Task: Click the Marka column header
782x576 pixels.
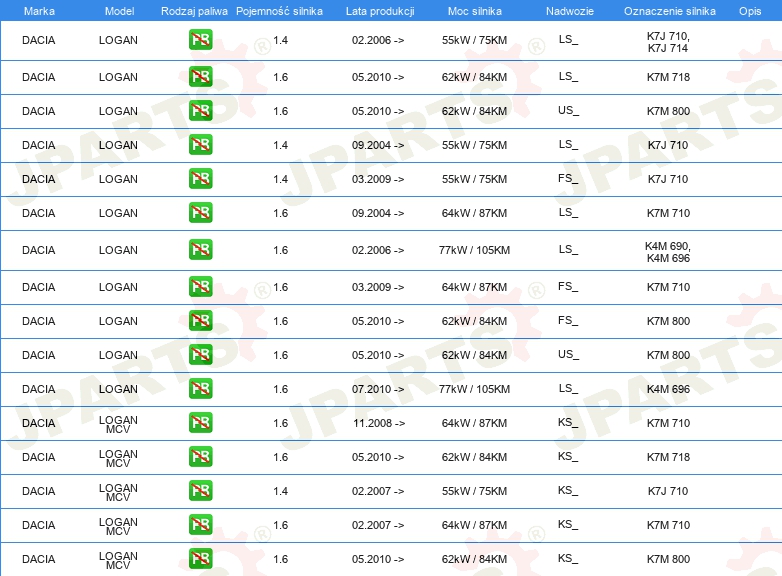Action: click(39, 11)
